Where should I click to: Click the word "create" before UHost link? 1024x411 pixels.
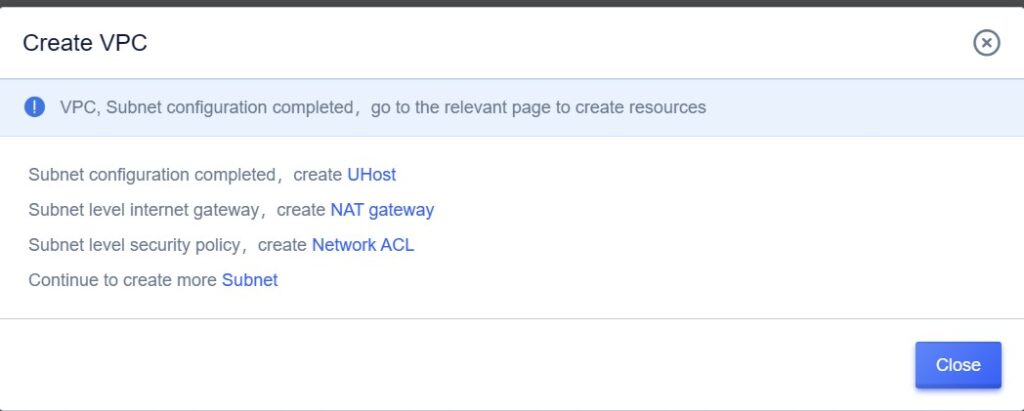[x=318, y=175]
